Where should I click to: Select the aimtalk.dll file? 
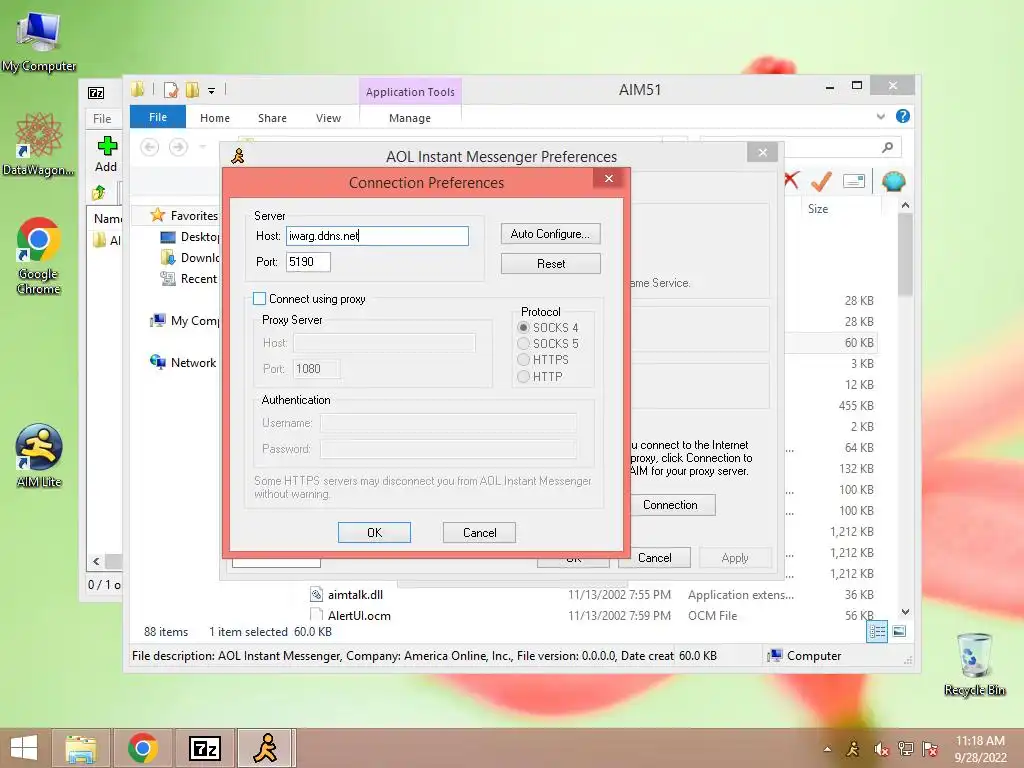[x=355, y=595]
